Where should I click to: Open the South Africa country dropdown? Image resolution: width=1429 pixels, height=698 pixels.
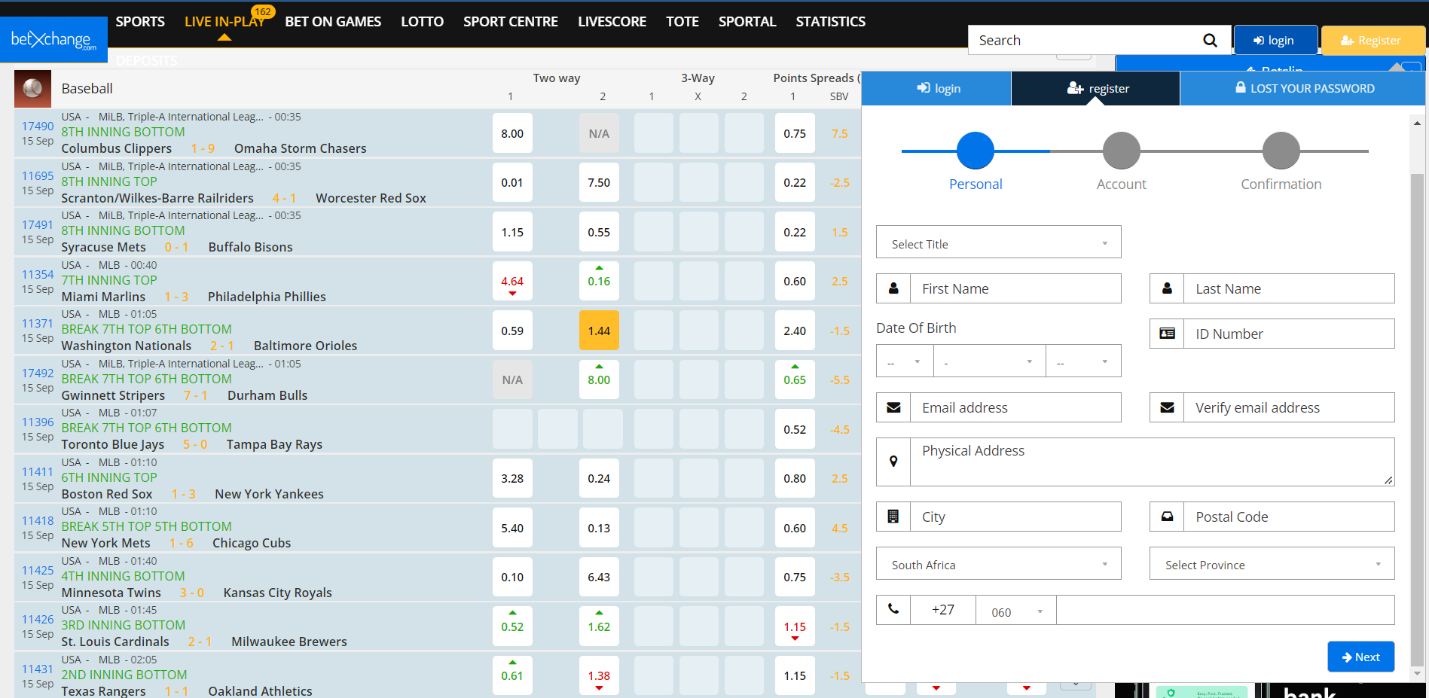(x=998, y=564)
